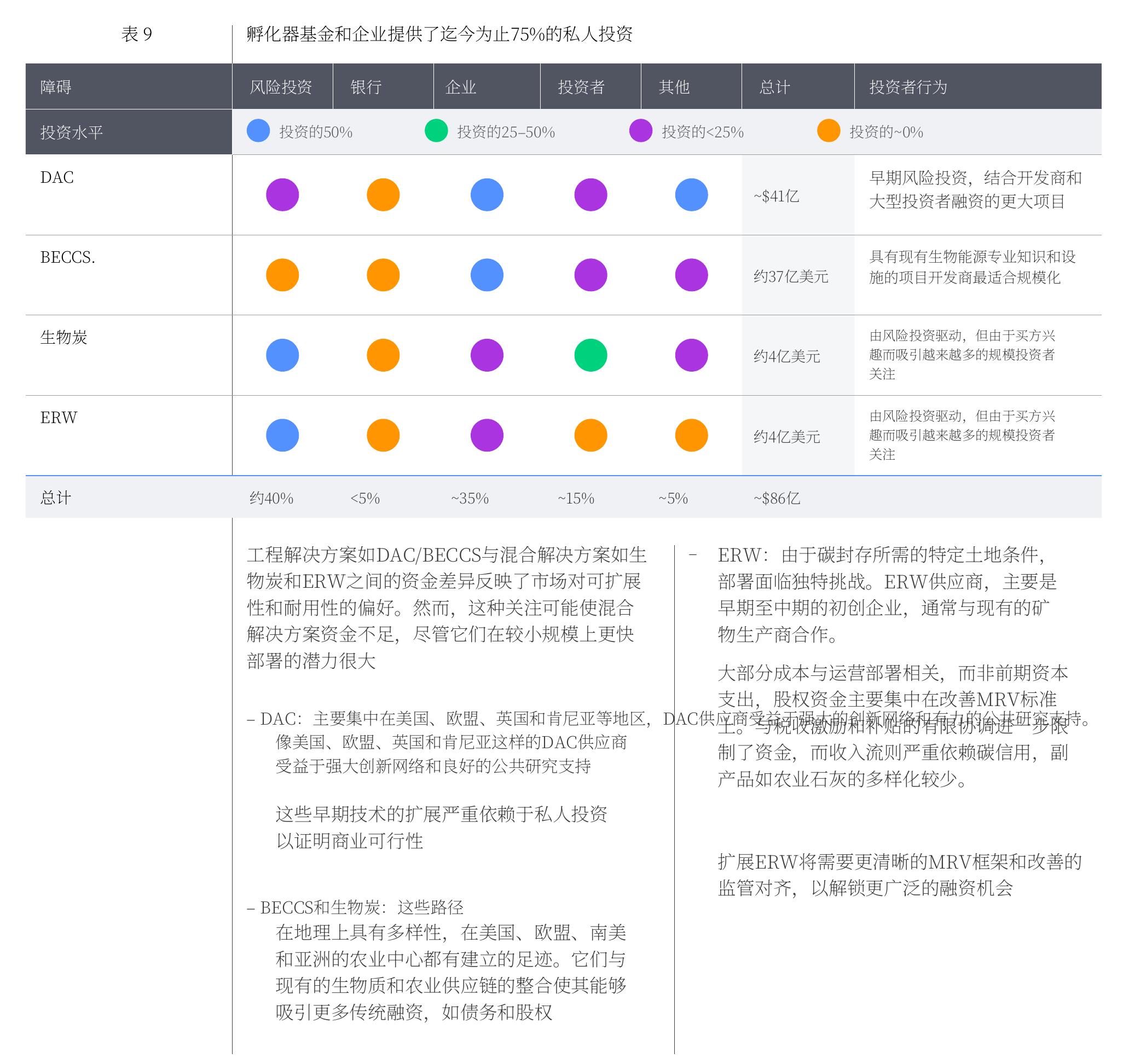Select the 总计 column header
The height and width of the screenshot is (1064, 1129).
pos(798,86)
